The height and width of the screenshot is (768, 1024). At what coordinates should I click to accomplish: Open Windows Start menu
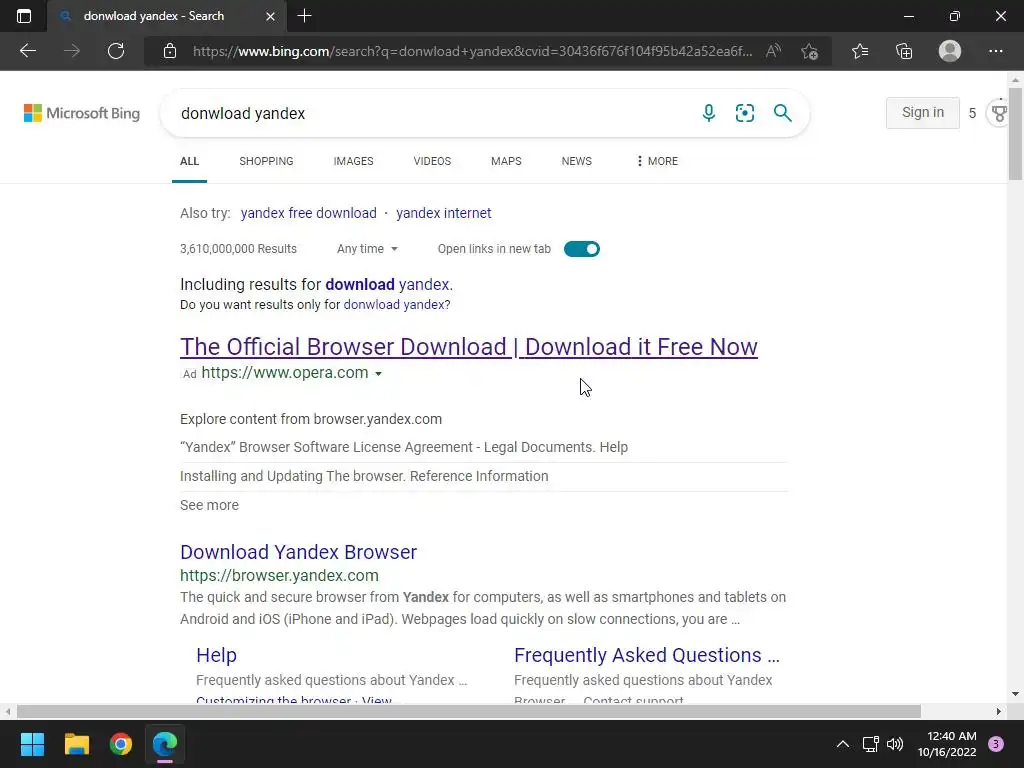click(32, 744)
